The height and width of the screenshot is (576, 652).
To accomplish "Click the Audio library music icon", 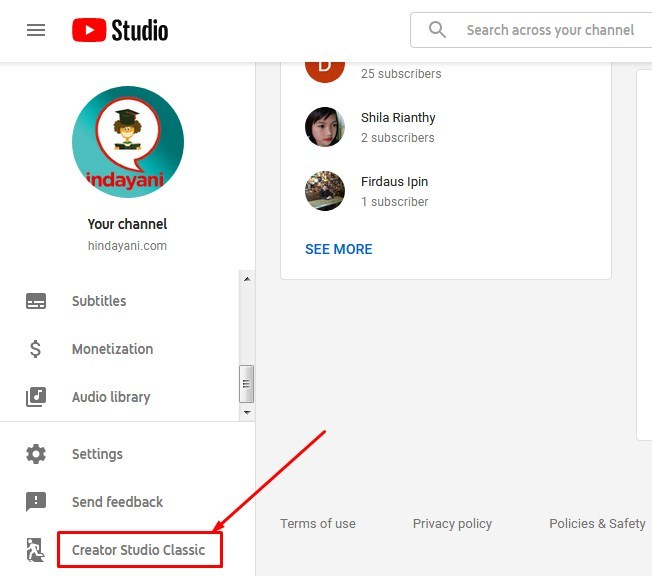I will [x=36, y=397].
